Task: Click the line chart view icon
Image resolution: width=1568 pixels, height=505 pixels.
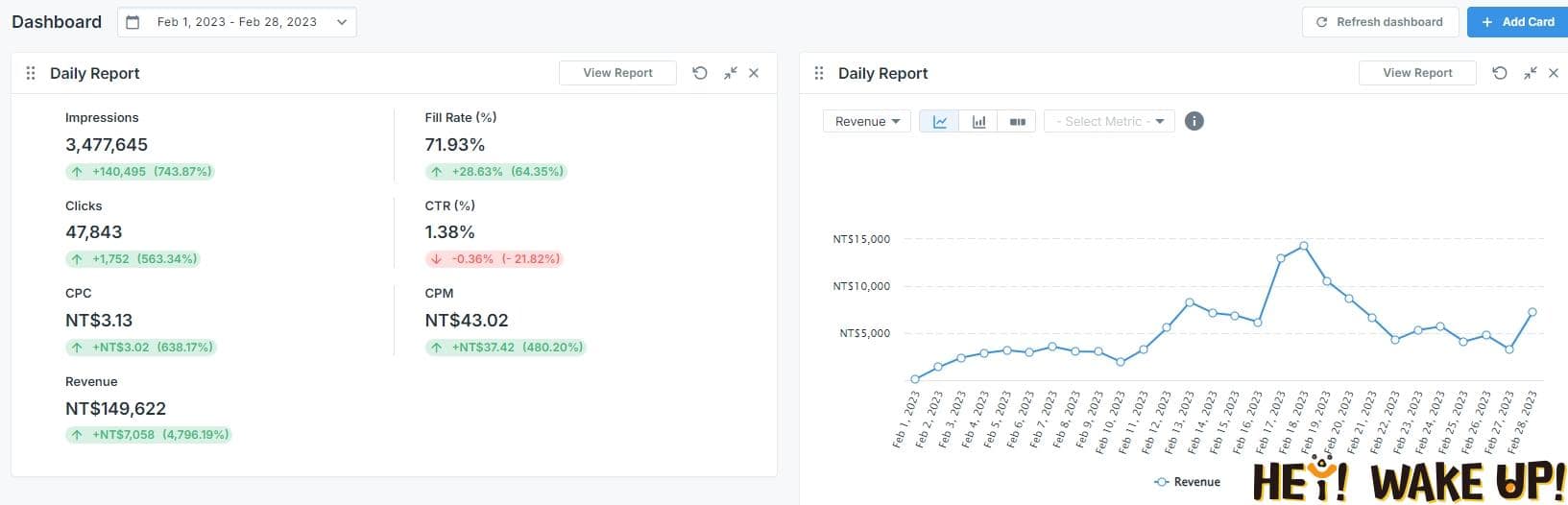Action: [939, 122]
